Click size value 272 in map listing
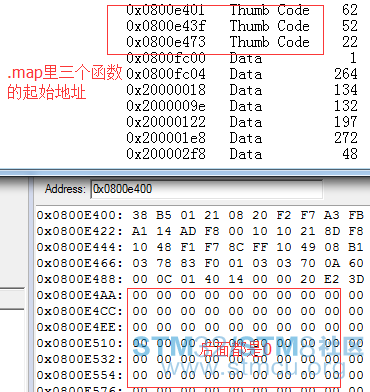 coord(346,138)
